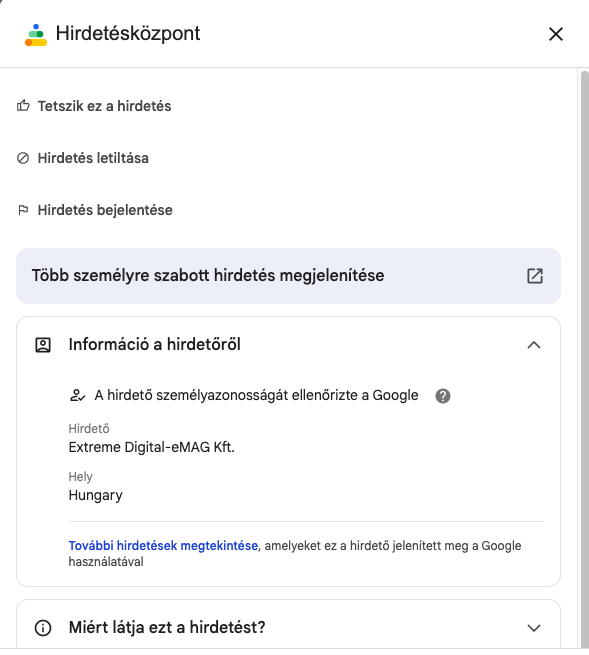Click the Miért látja ezt a hirdetést heading
This screenshot has height=655, width=589.
coord(167,627)
